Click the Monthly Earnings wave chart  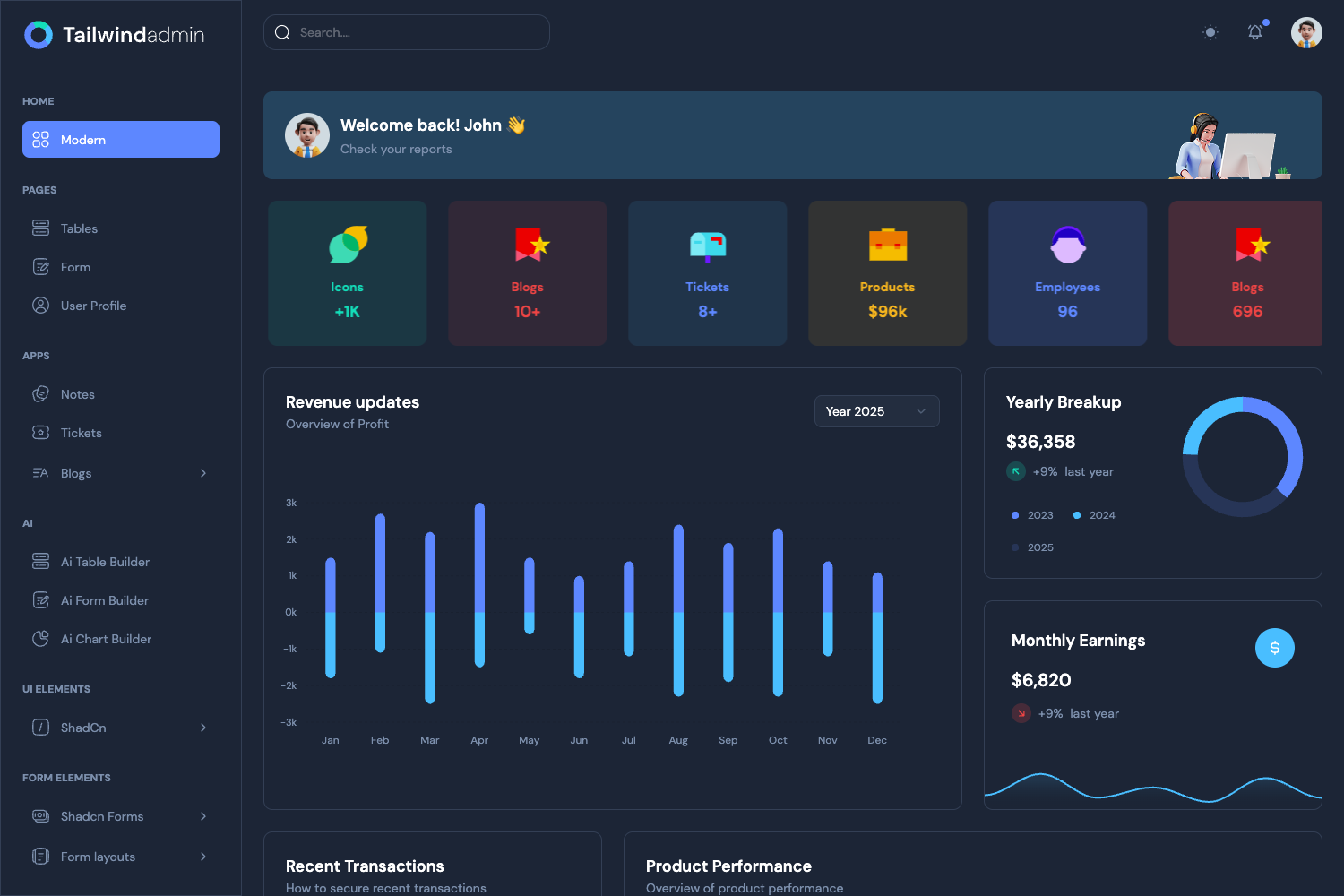click(x=1153, y=788)
